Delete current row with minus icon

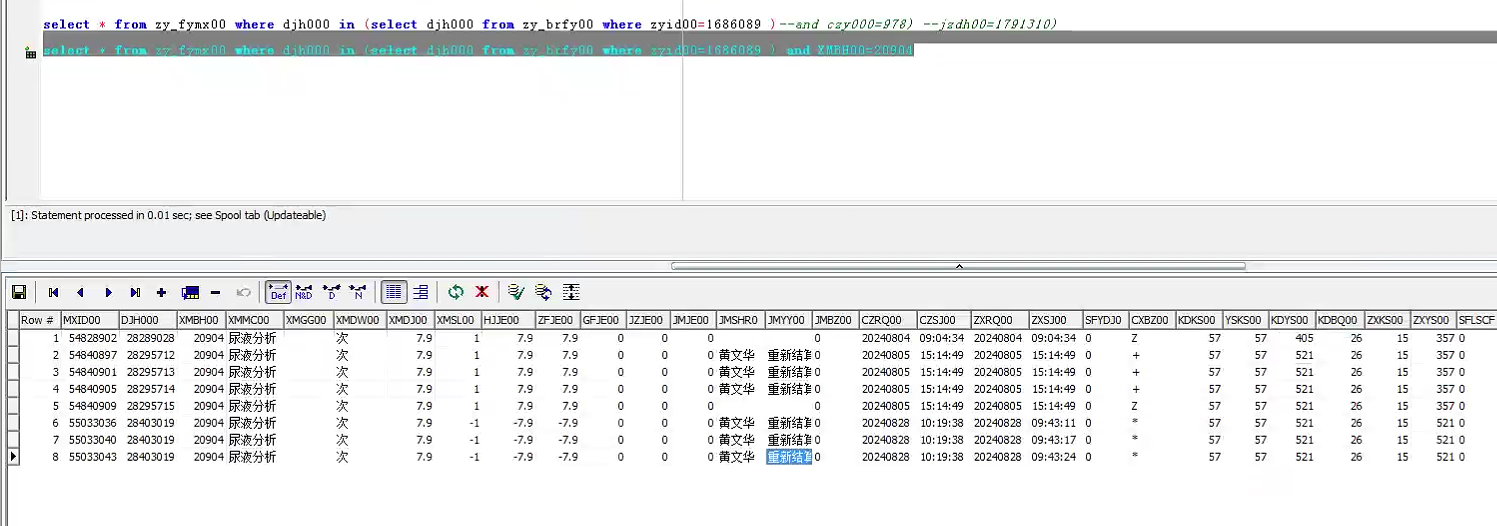(x=215, y=292)
